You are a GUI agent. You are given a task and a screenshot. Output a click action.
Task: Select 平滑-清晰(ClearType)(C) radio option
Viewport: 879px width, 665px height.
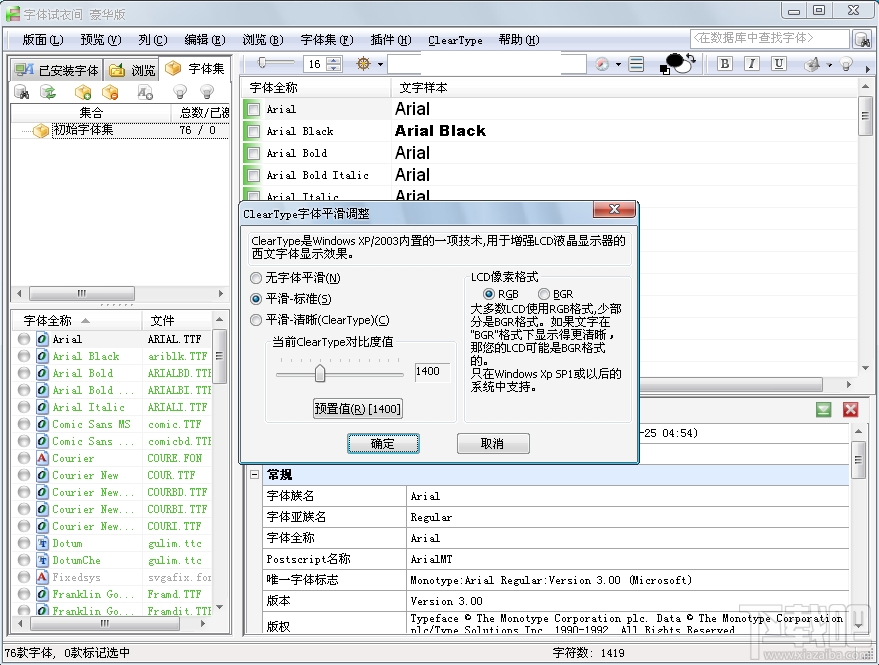pyautogui.click(x=256, y=320)
